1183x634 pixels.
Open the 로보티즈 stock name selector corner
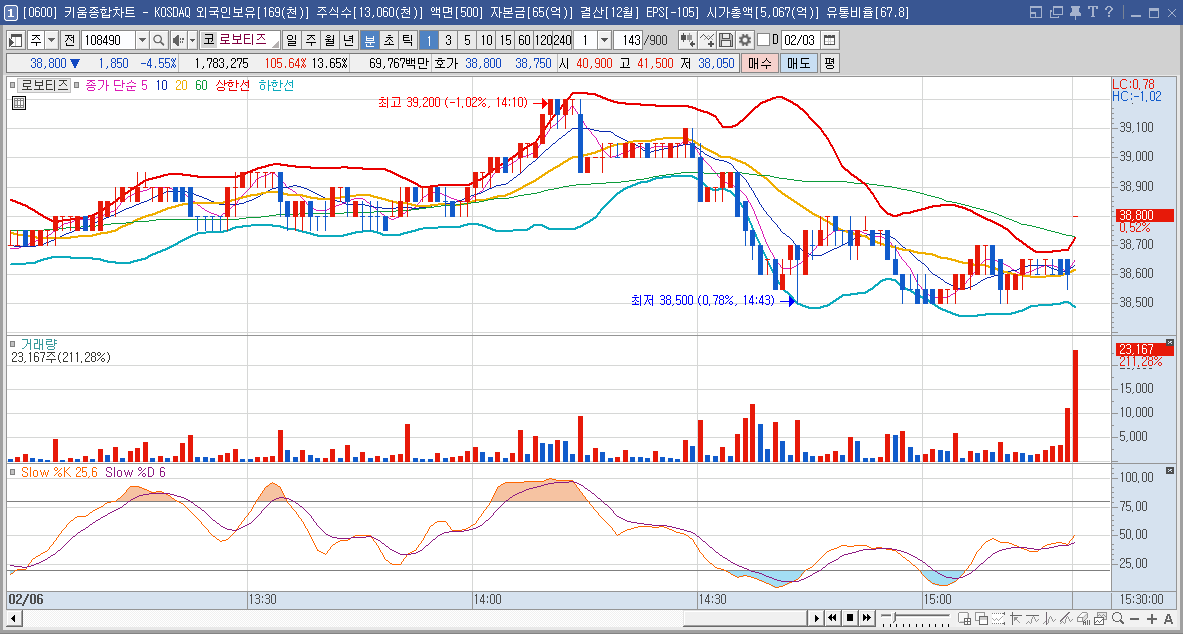[x=276, y=45]
